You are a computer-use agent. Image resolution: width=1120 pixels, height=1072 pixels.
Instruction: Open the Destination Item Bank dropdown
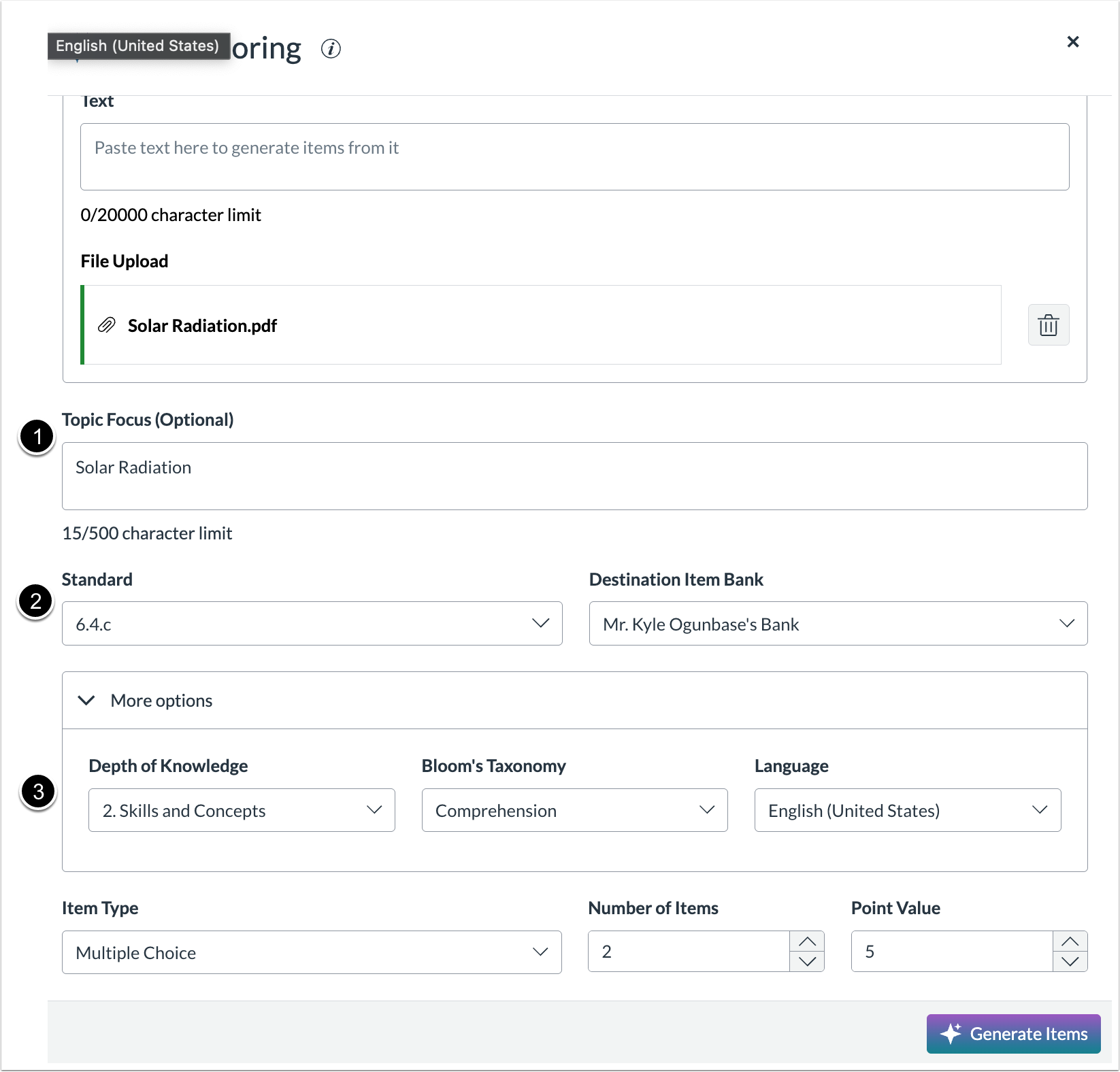click(838, 623)
